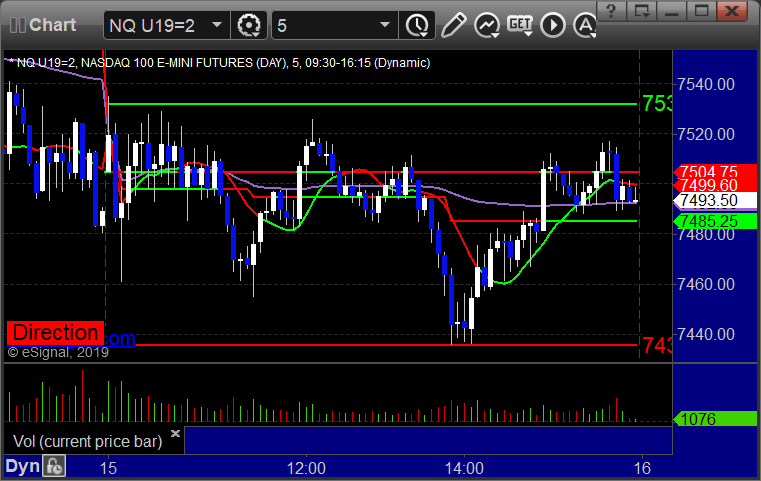
Task: Click the Vol (current price bar) label
Action: (x=88, y=442)
